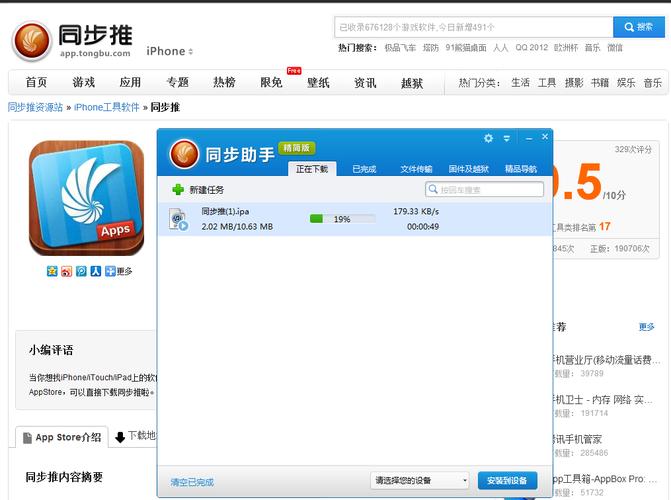Open the 首页 nav item
Screen dimensions: 671x500
click(x=36, y=82)
